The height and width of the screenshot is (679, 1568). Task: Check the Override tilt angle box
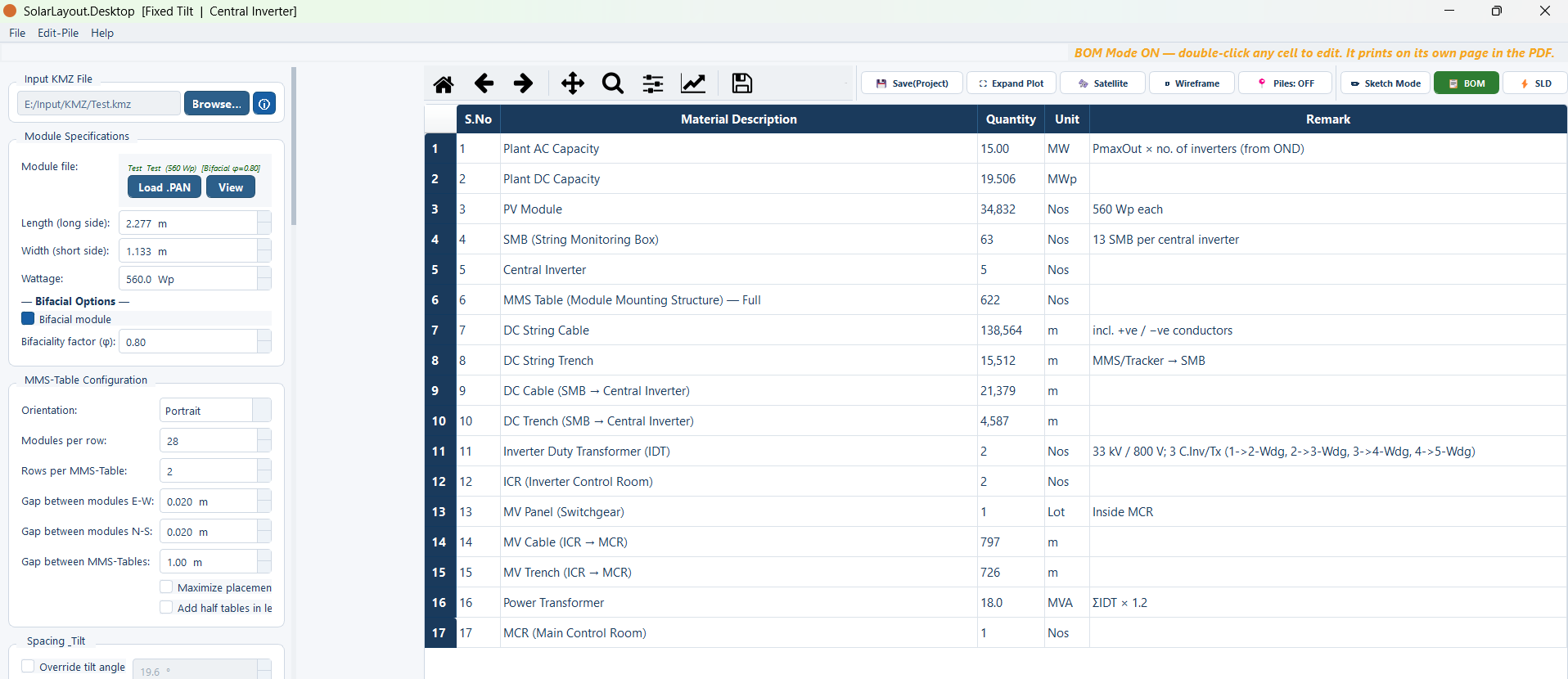pos(28,666)
